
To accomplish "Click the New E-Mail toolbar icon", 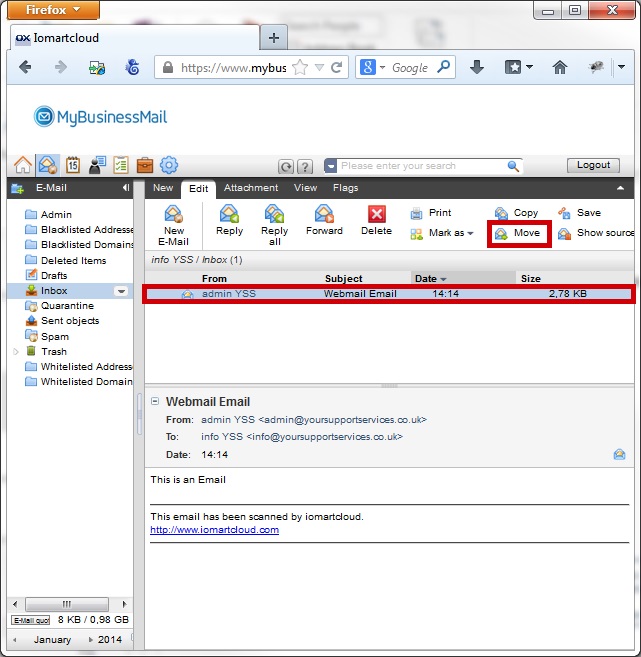I will click(x=173, y=214).
